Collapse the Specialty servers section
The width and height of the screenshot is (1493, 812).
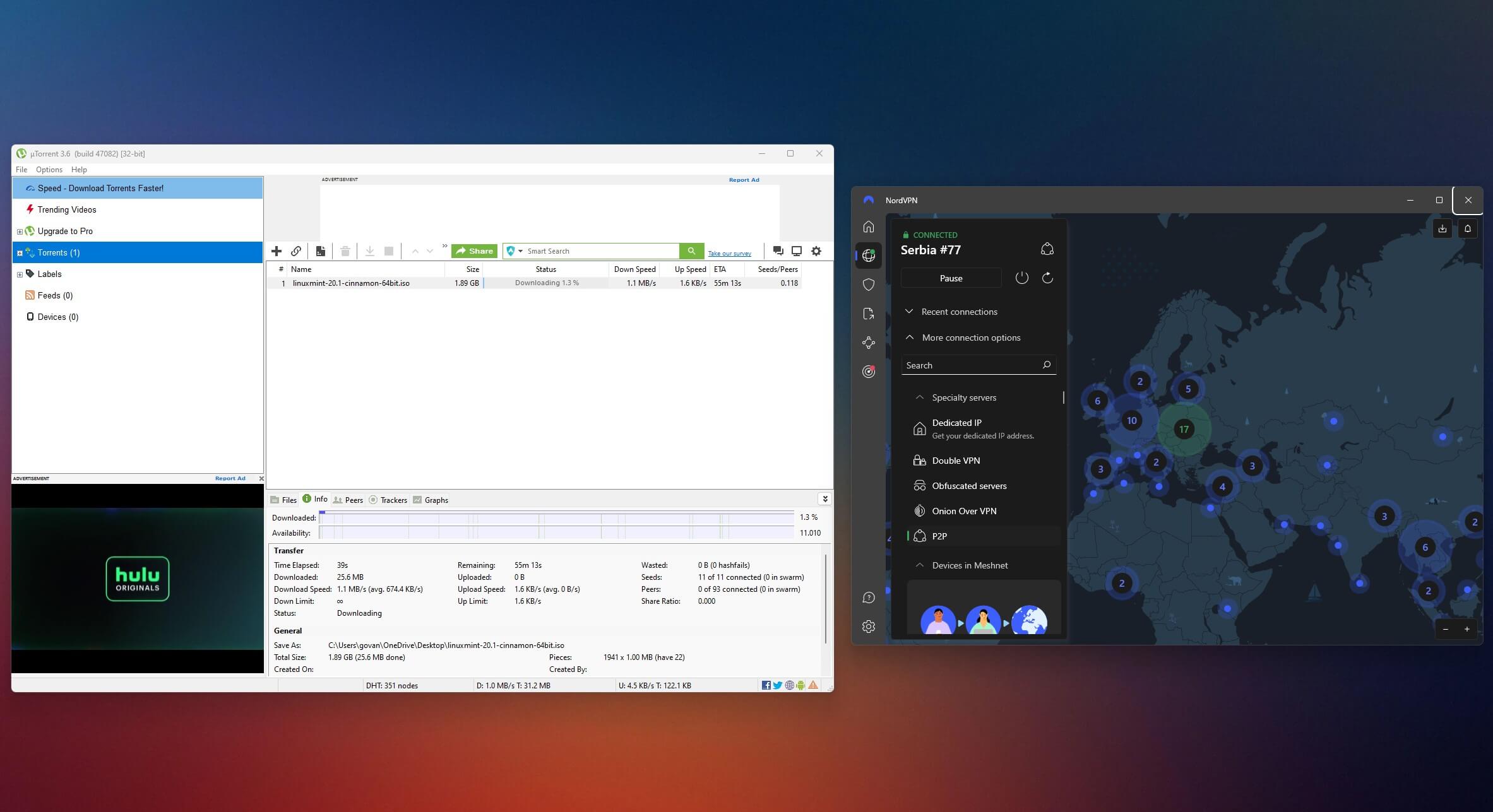pos(956,397)
